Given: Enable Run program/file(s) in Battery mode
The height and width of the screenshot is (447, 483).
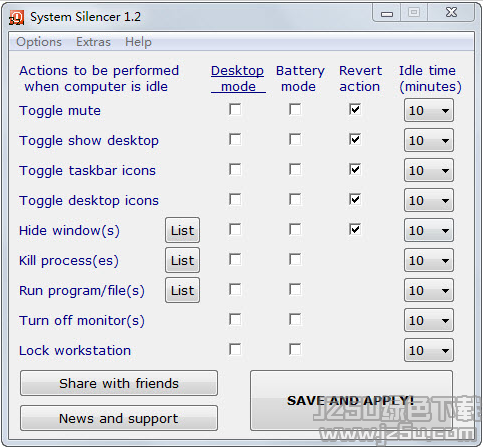Looking at the screenshot, I should pyautogui.click(x=295, y=289).
